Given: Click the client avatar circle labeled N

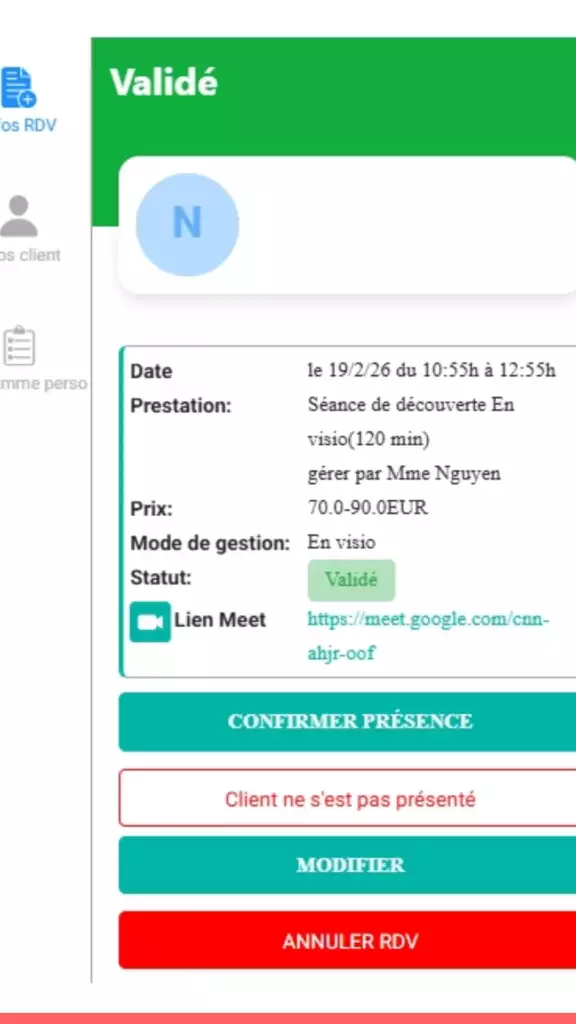Looking at the screenshot, I should pos(187,224).
